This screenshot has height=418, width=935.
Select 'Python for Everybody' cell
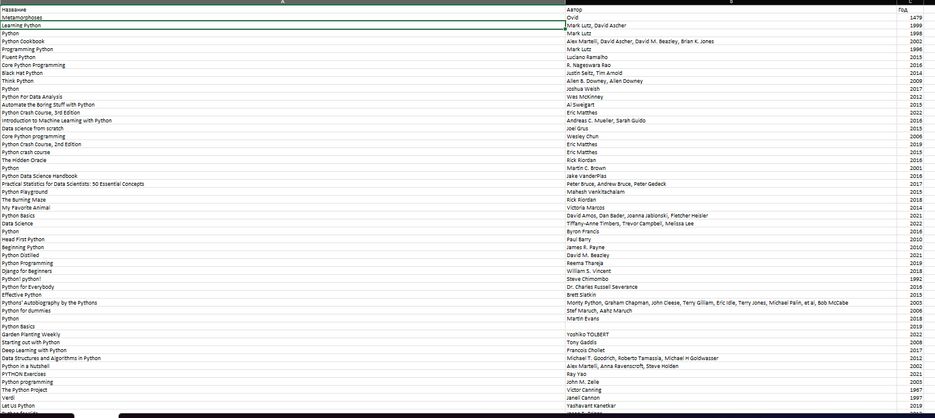click(283, 287)
